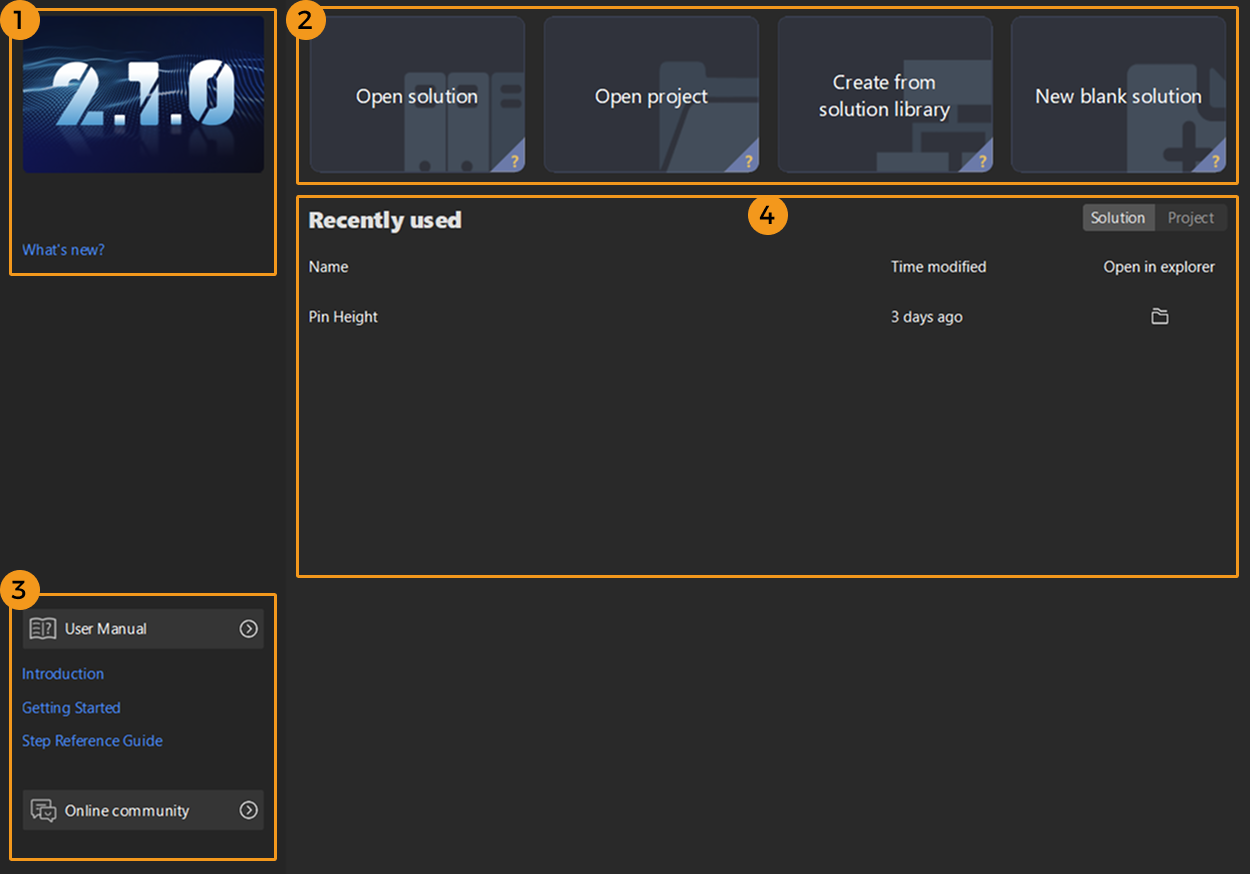Screen dimensions: 1250x874
Task: Click the 2.1.0 version banner image
Action: [x=143, y=94]
